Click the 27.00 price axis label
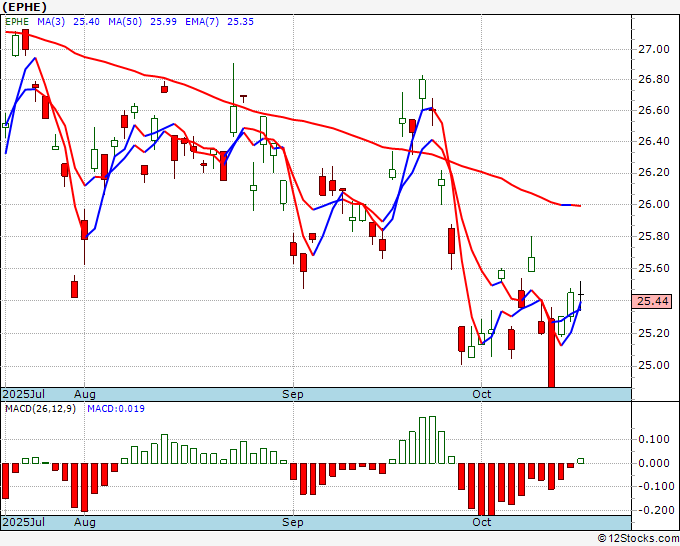Screen dimensions: 680x546 (x=654, y=49)
